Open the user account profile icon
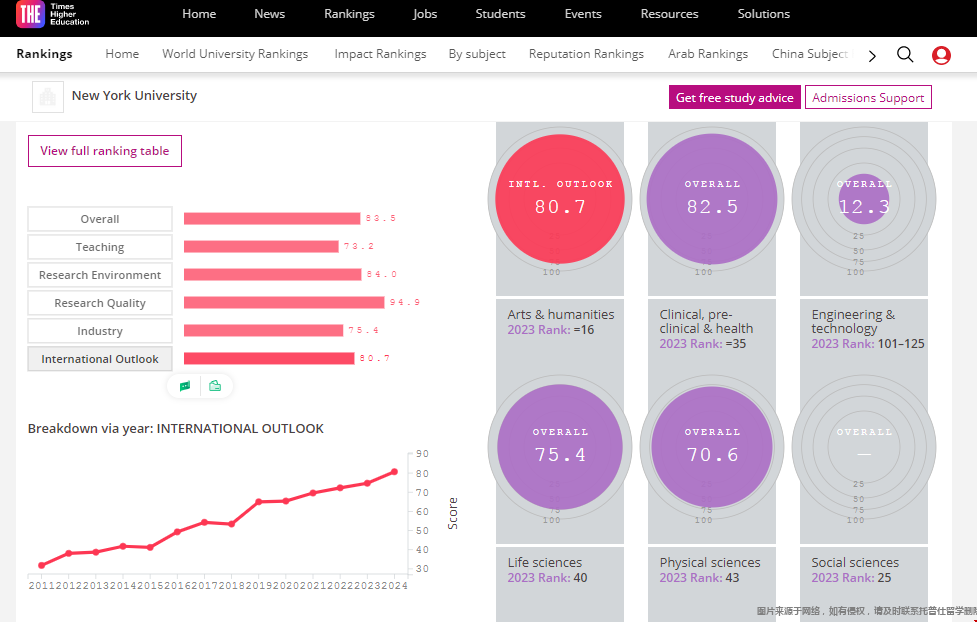977x622 pixels. click(941, 55)
